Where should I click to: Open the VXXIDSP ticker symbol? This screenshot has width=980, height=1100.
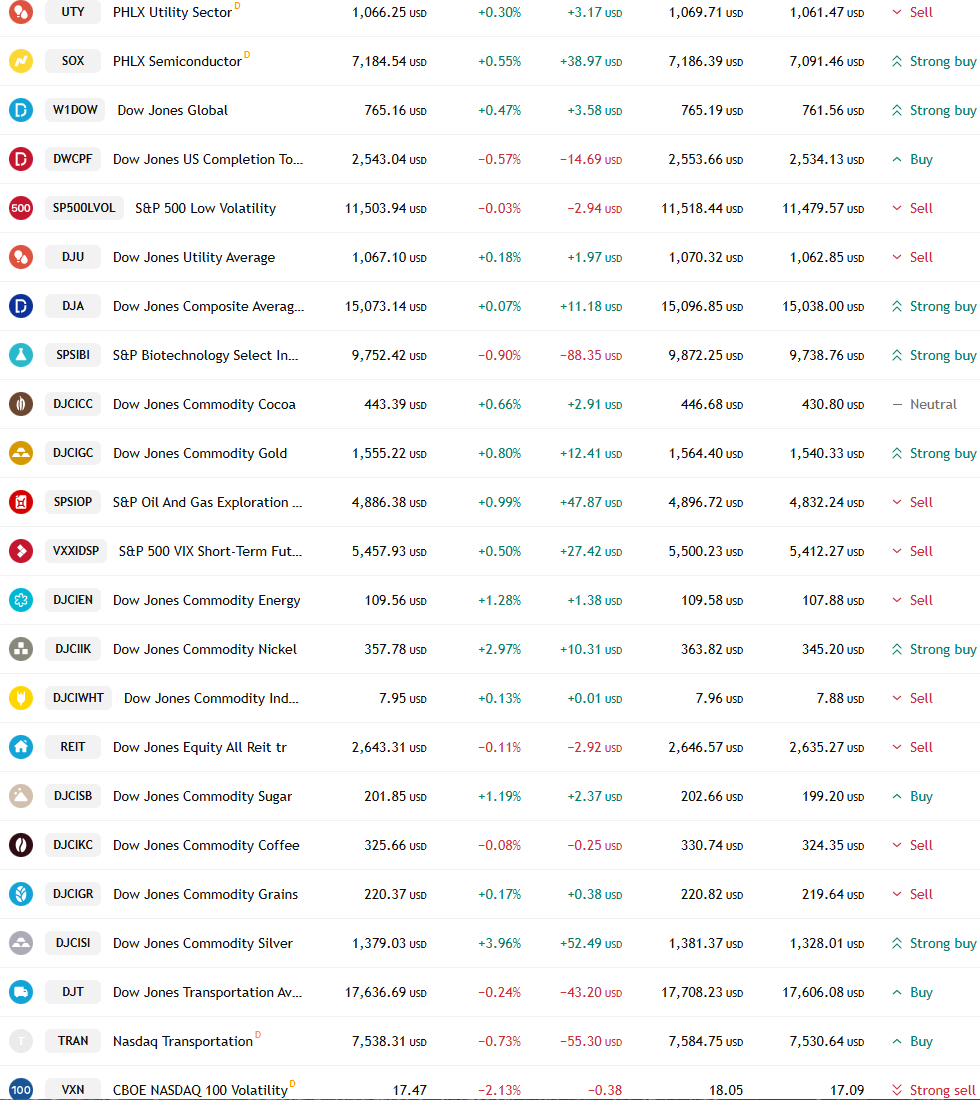[76, 551]
